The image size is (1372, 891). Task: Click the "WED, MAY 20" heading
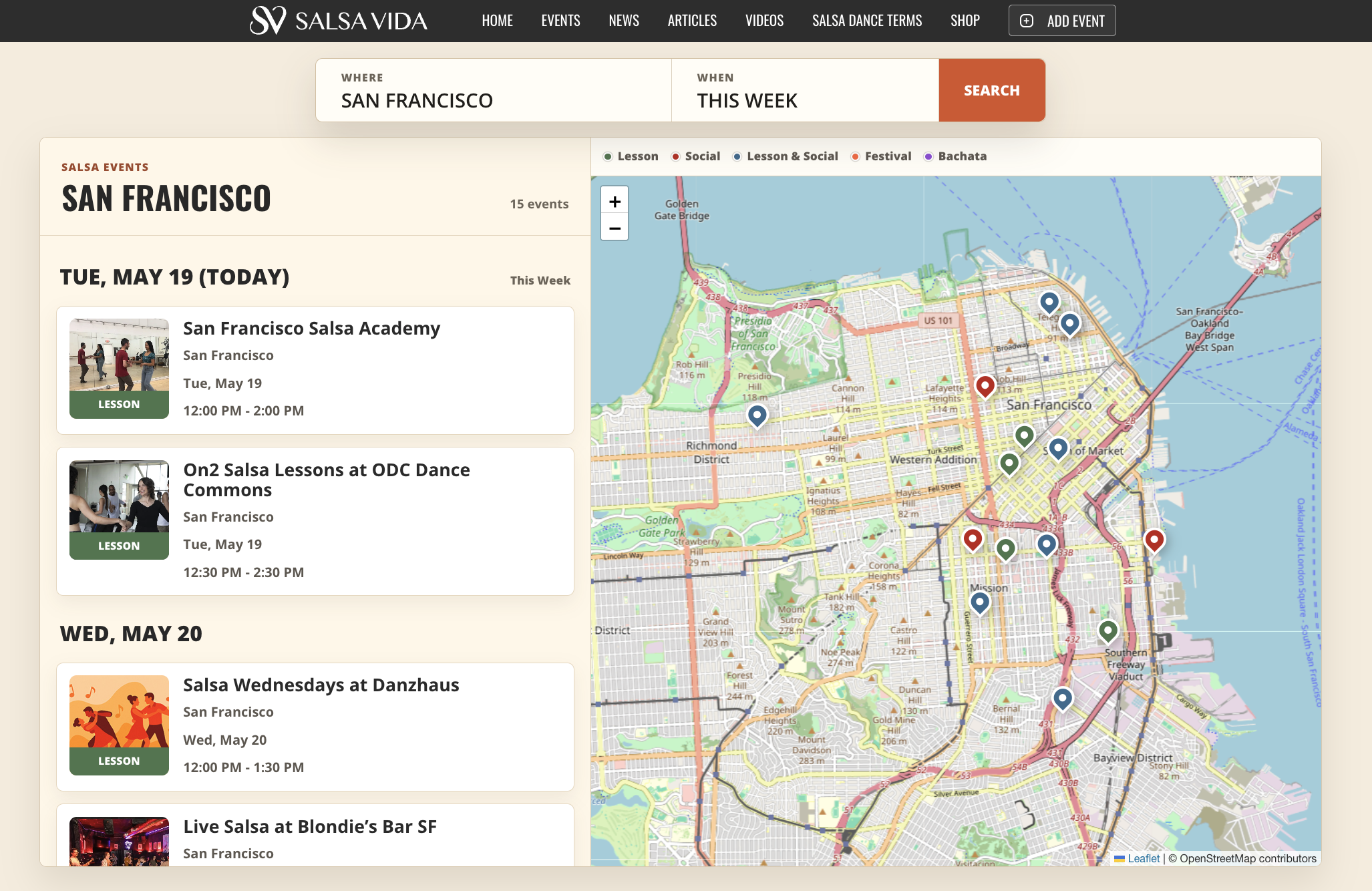coord(131,634)
